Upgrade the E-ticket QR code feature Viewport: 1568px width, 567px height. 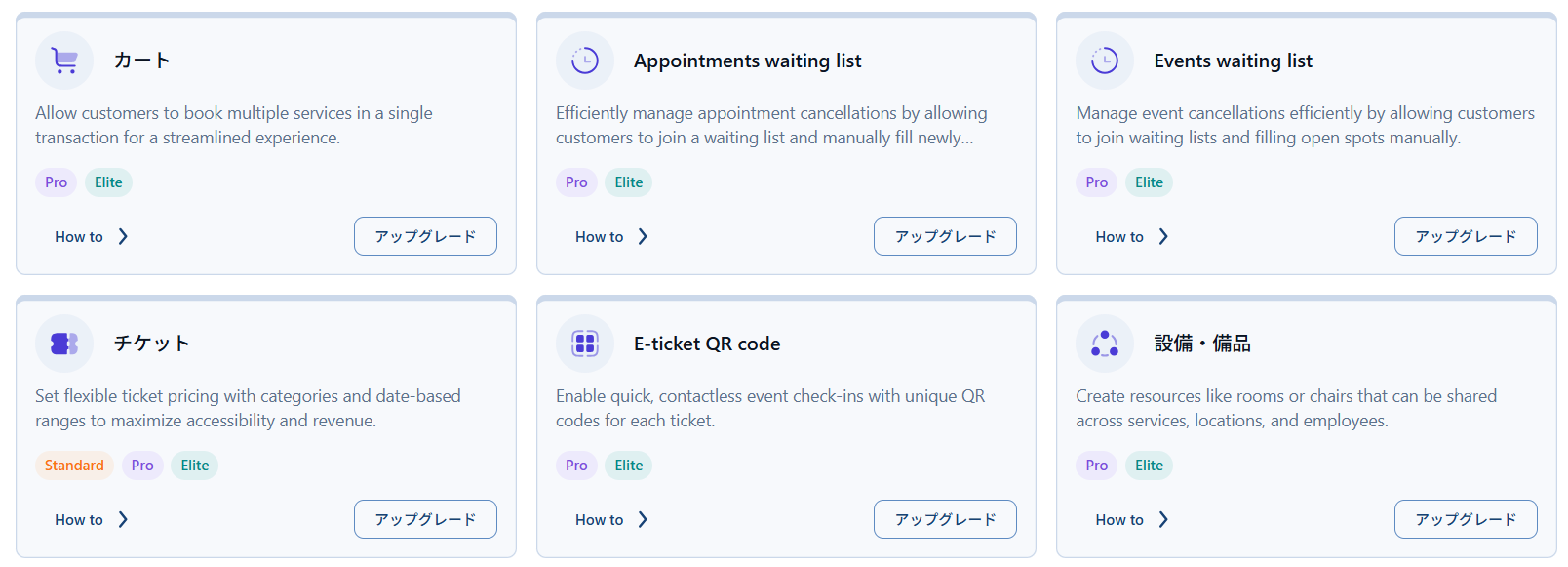click(945, 519)
